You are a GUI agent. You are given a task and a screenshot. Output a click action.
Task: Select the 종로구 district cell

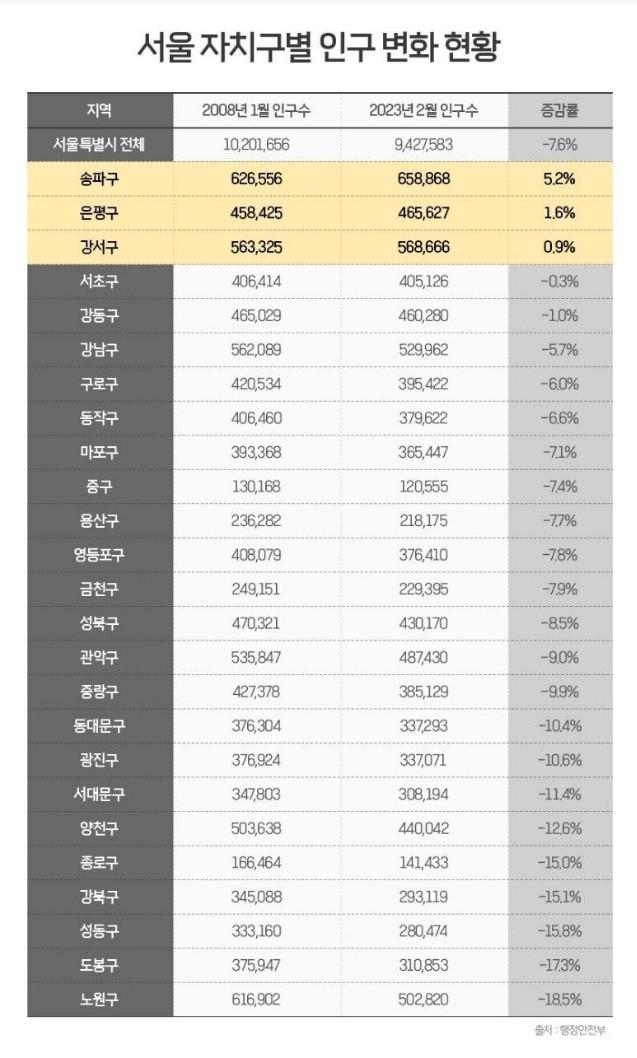pos(100,862)
